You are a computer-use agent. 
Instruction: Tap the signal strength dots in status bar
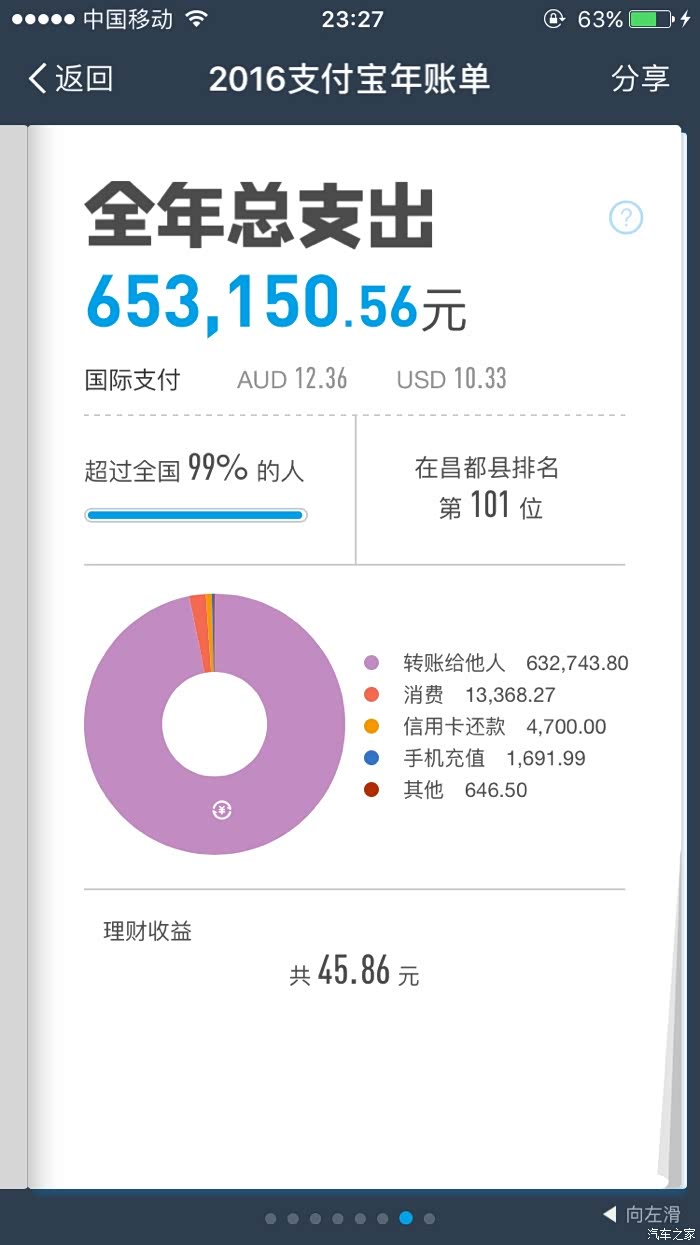42,19
